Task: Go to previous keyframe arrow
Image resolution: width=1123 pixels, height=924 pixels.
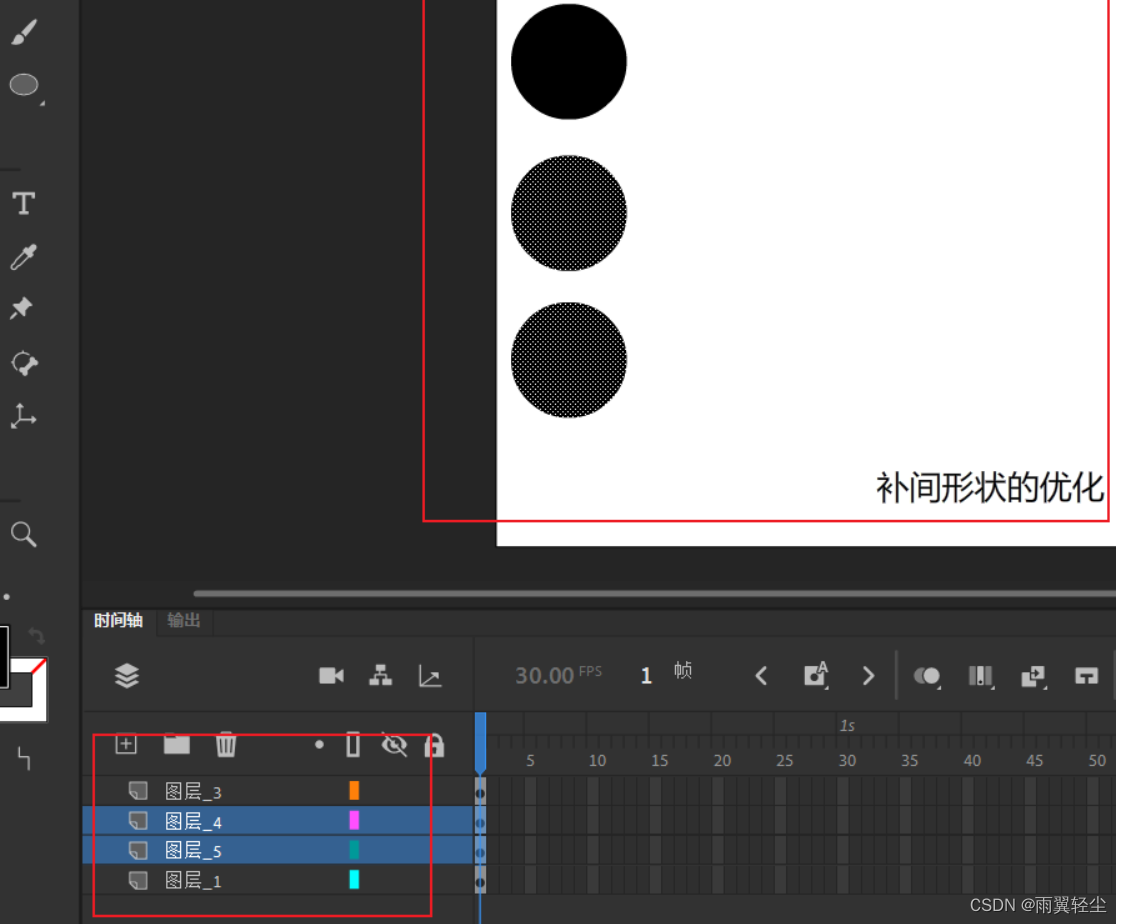Action: pos(761,675)
